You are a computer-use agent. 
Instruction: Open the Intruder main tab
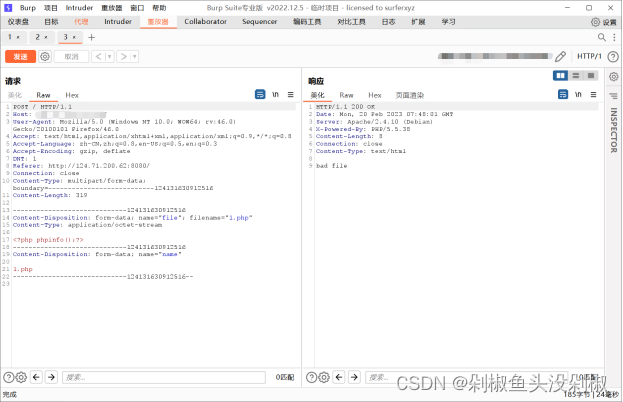(x=118, y=22)
